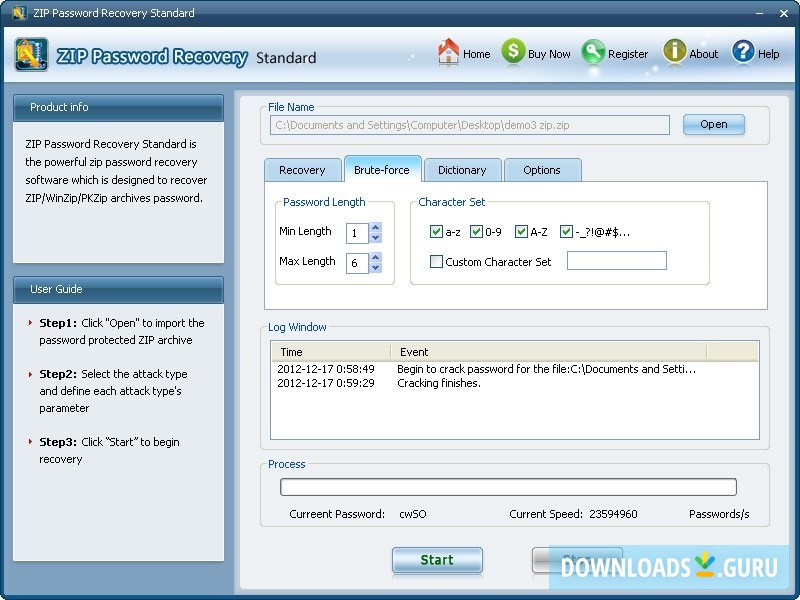Viewport: 800px width, 600px height.
Task: Open the About link text
Action: (704, 54)
